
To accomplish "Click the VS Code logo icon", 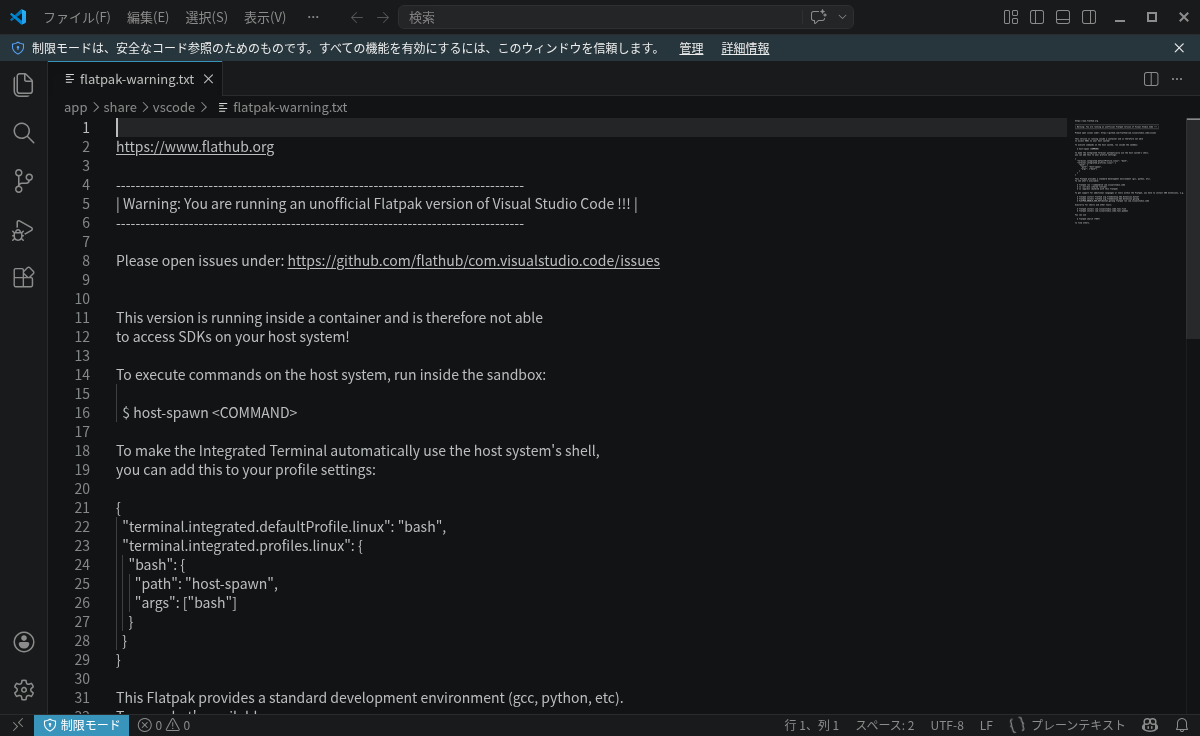I will point(18,17).
